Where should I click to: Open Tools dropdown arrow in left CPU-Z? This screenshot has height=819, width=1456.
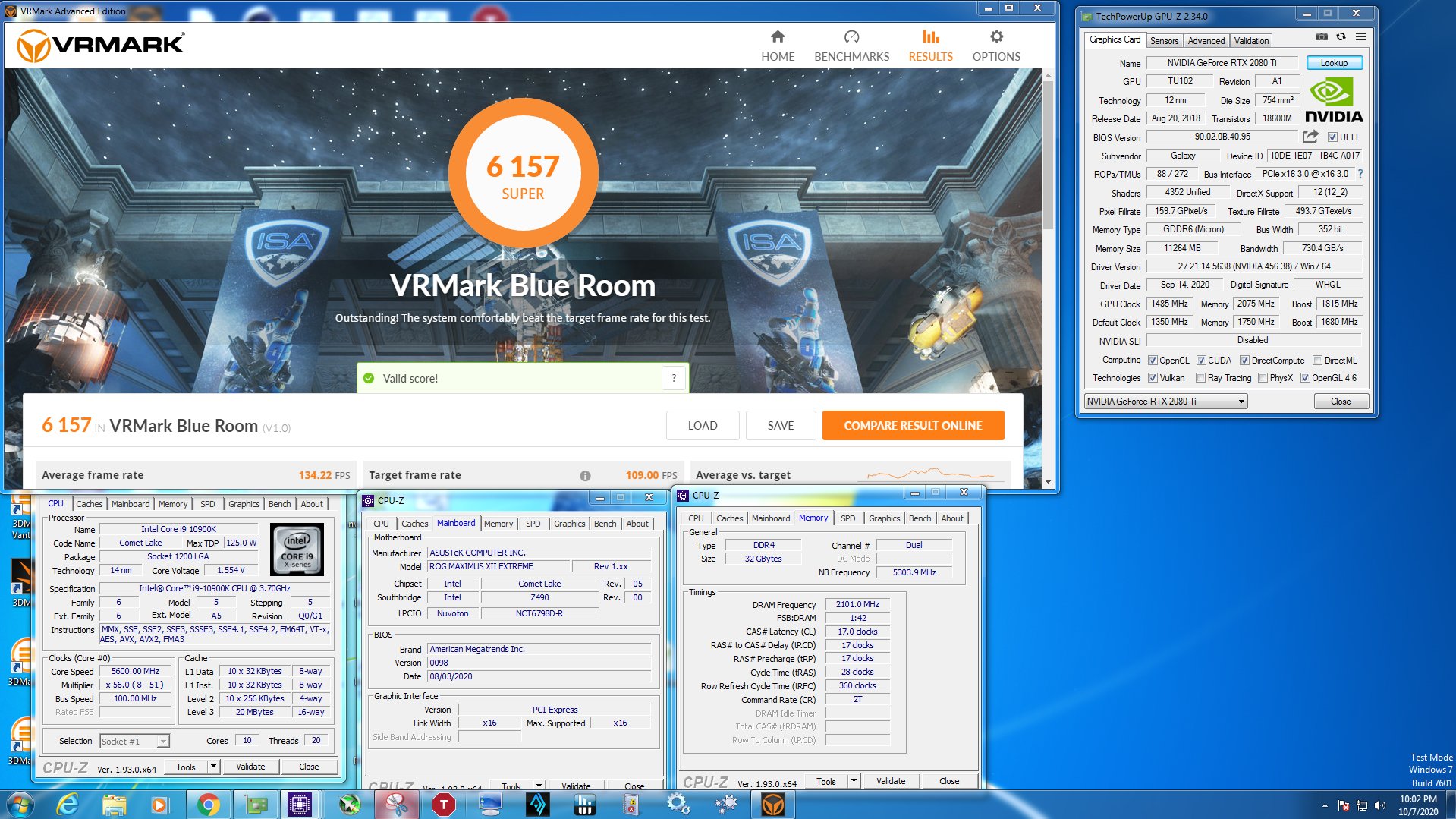point(213,767)
